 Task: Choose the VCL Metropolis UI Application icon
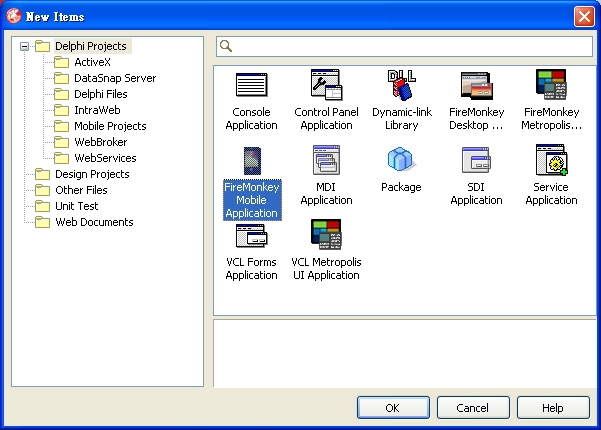(326, 237)
